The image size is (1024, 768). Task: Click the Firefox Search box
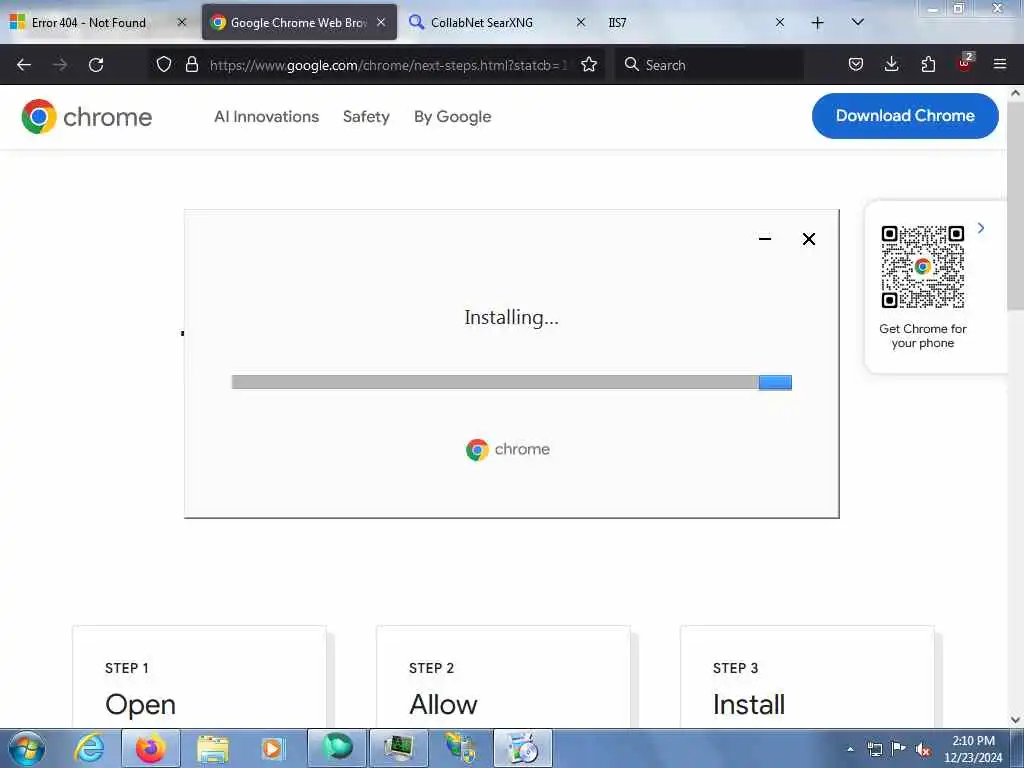click(709, 65)
